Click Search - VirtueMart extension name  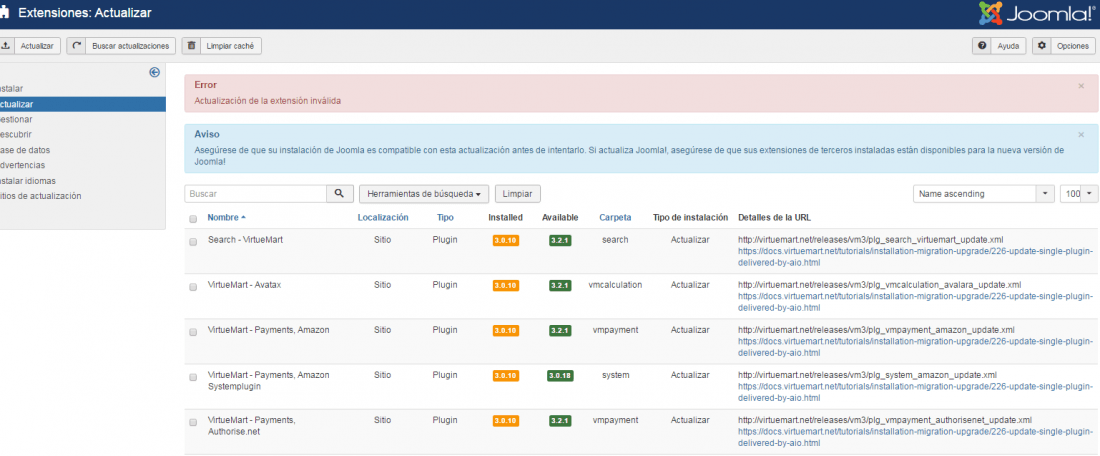tap(246, 240)
